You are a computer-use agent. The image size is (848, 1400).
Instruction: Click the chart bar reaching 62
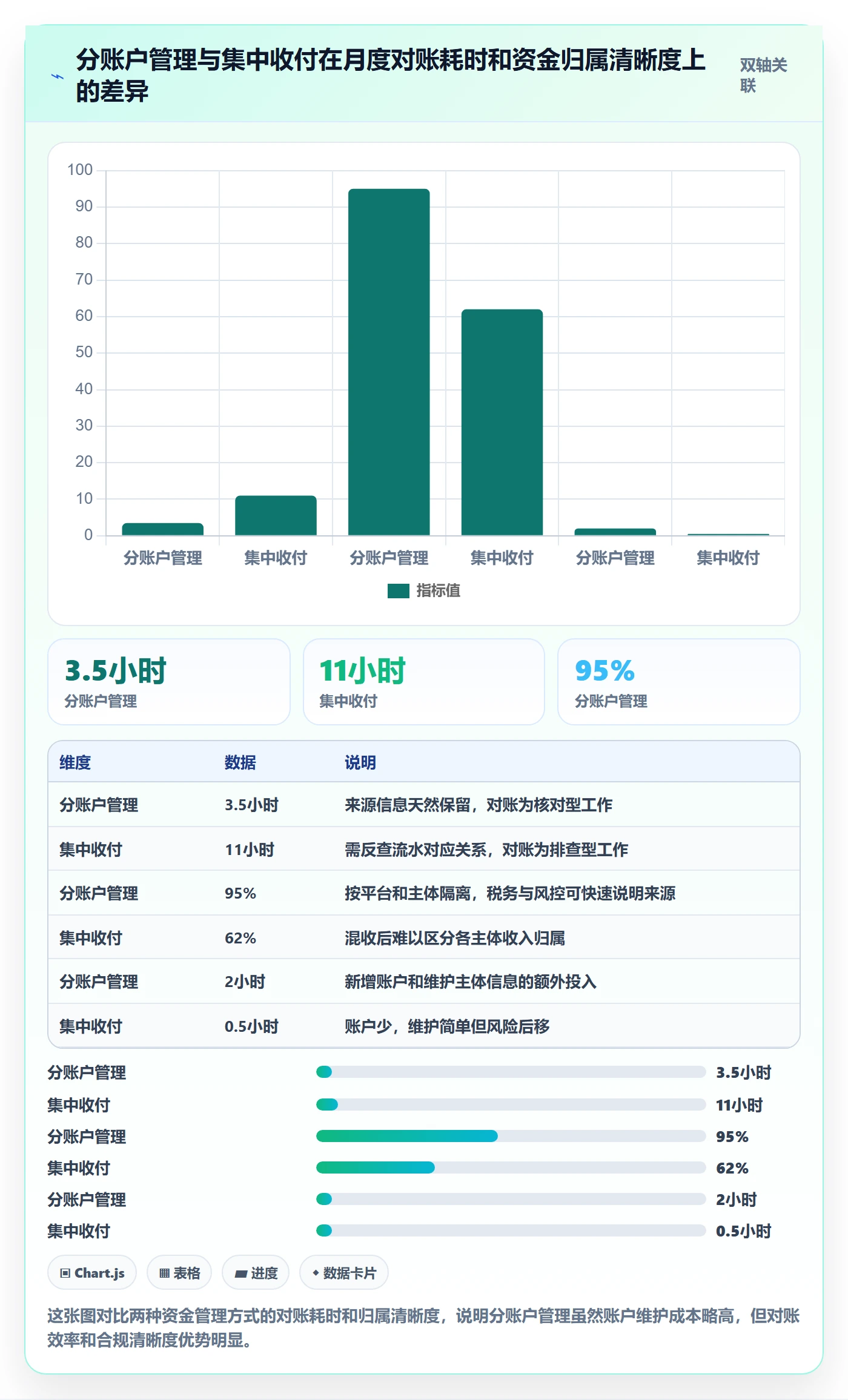pyautogui.click(x=502, y=422)
